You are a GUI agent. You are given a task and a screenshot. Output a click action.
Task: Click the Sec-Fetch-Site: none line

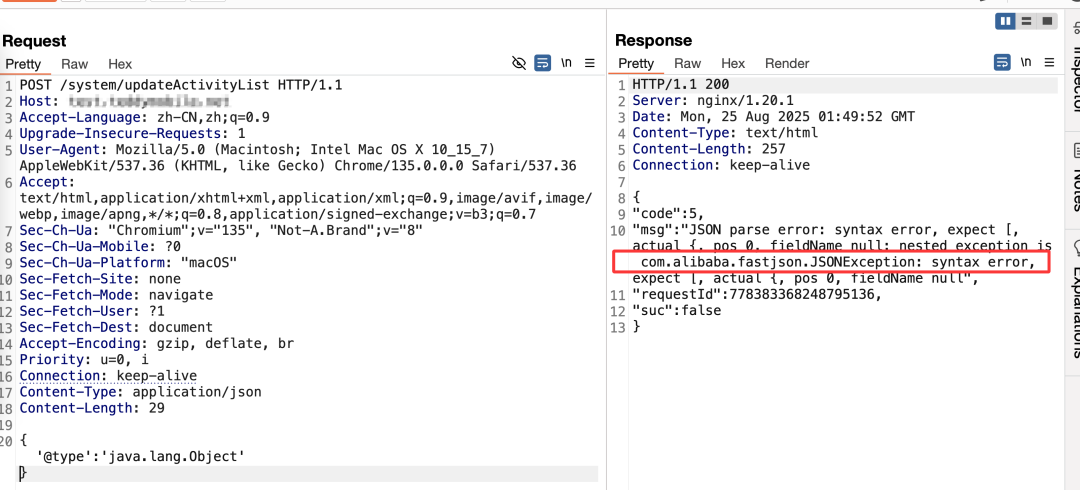point(100,278)
